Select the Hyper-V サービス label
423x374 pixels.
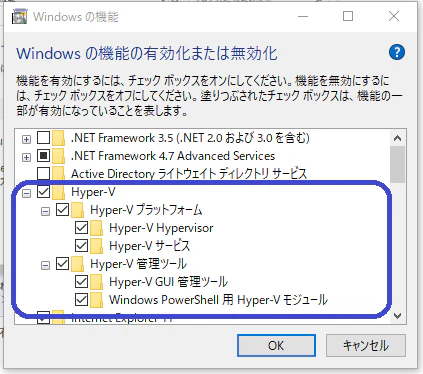tap(149, 246)
